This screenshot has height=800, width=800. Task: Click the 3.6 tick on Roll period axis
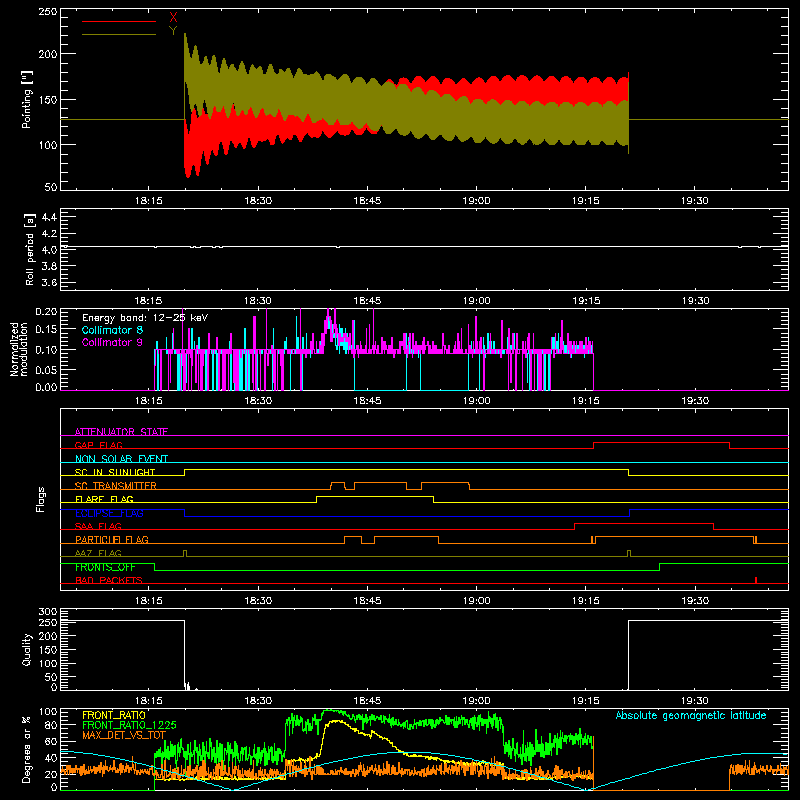point(48,282)
